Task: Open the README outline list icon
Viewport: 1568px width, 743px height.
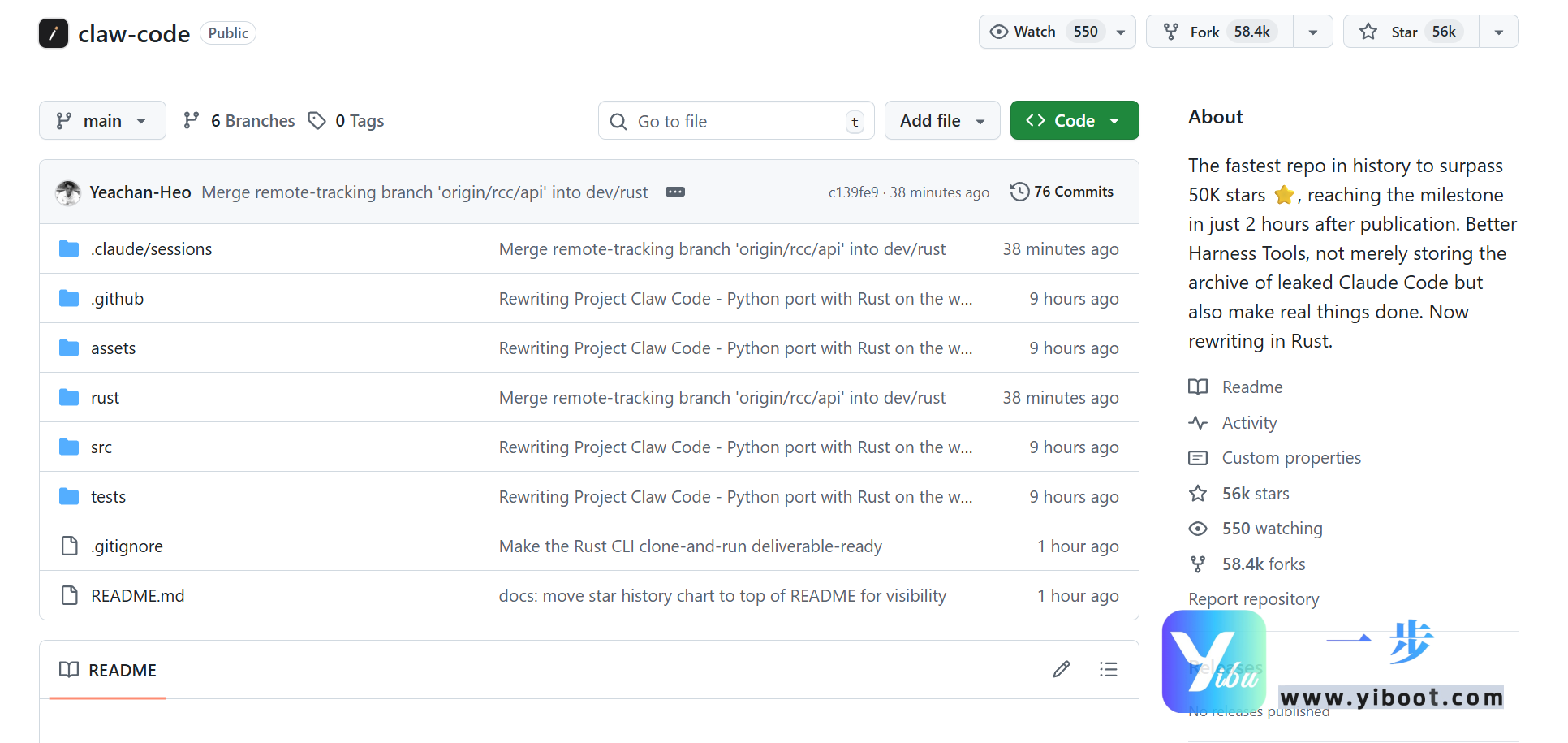Action: [x=1108, y=669]
